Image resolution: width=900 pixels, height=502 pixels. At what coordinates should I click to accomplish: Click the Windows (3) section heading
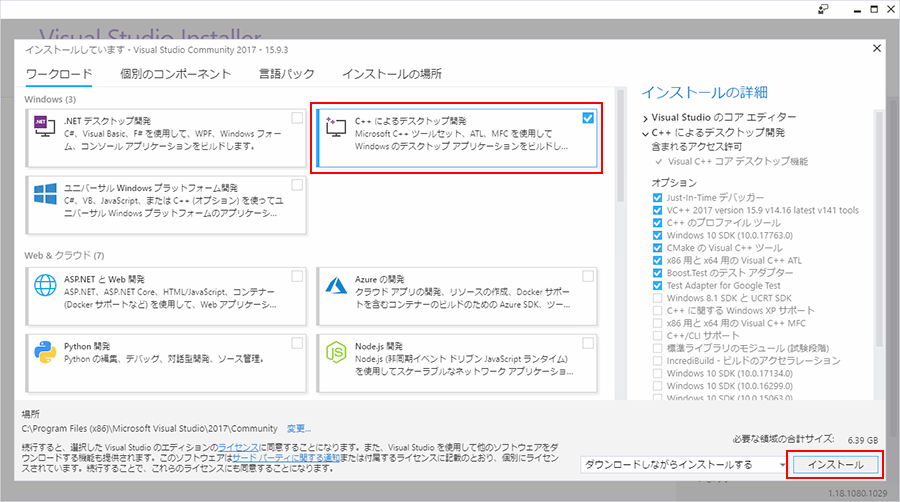click(x=50, y=99)
